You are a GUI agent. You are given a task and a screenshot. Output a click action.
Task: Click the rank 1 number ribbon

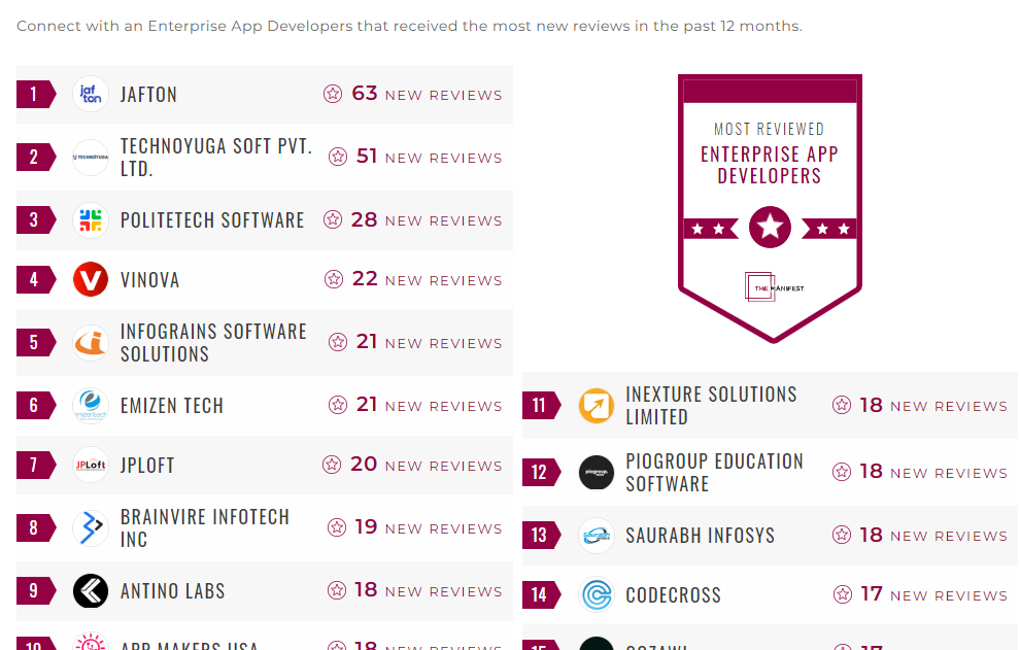35,94
